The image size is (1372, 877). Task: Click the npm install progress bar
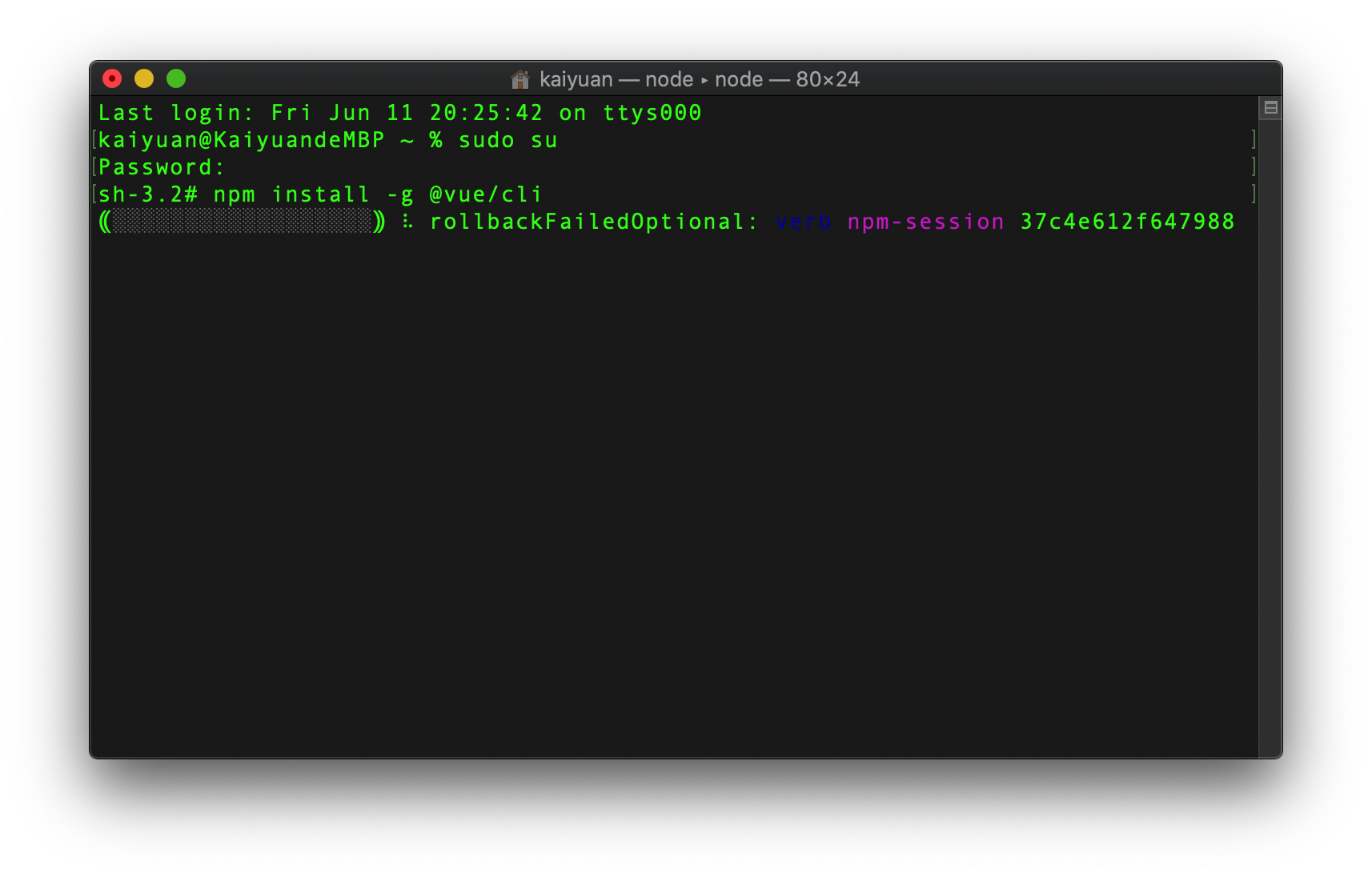[x=242, y=222]
